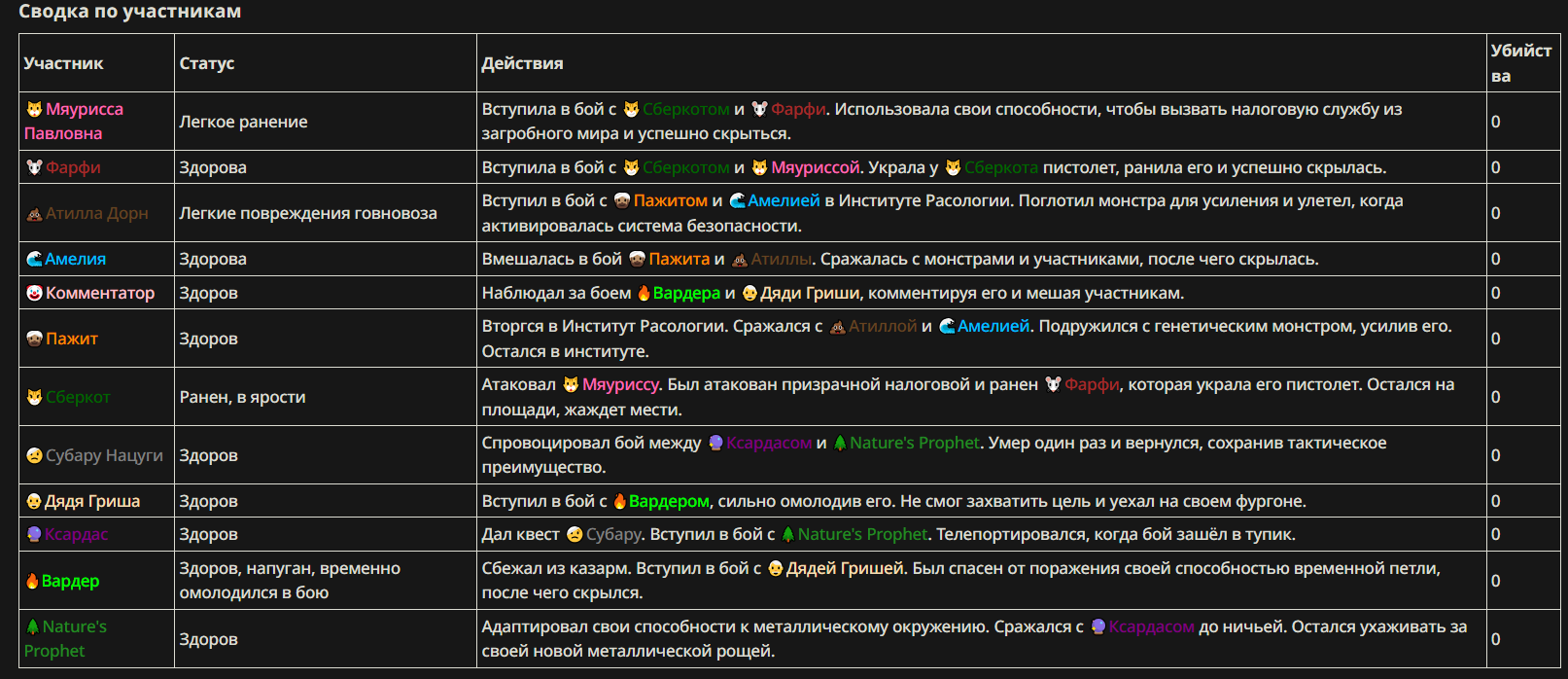Click the cat emoji beside Мяурисса Павловна in the Участник column
The width and height of the screenshot is (1568, 679).
click(x=34, y=109)
